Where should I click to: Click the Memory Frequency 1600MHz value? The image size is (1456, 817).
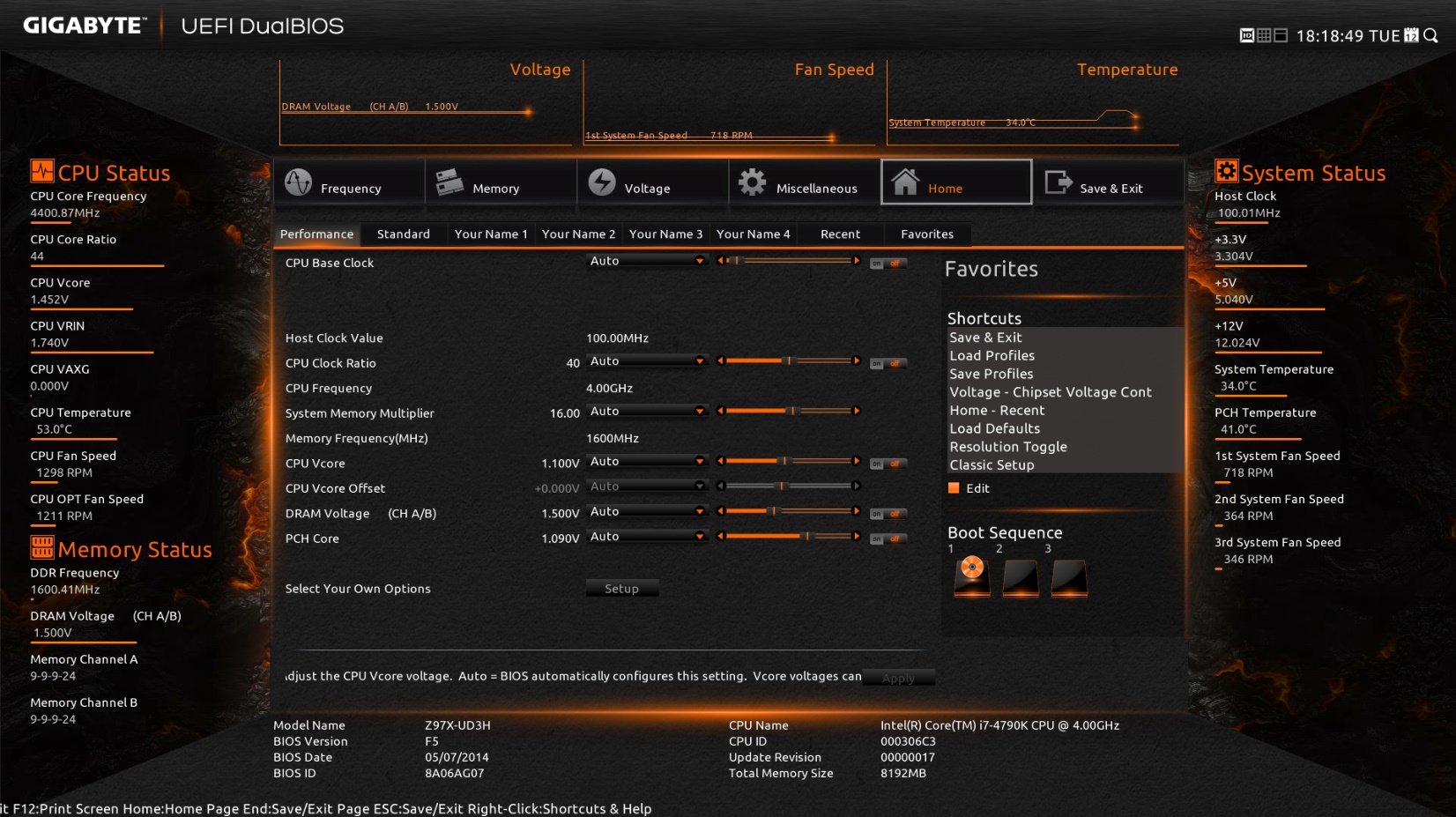click(x=613, y=439)
